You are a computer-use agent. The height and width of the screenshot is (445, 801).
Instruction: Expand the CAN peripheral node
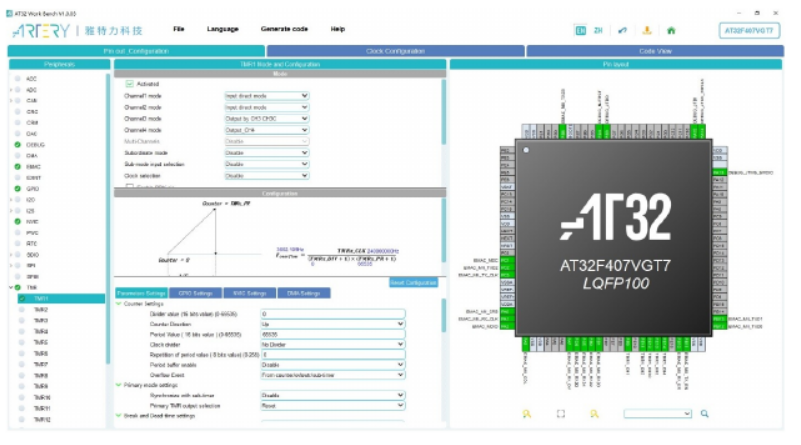click(x=11, y=101)
